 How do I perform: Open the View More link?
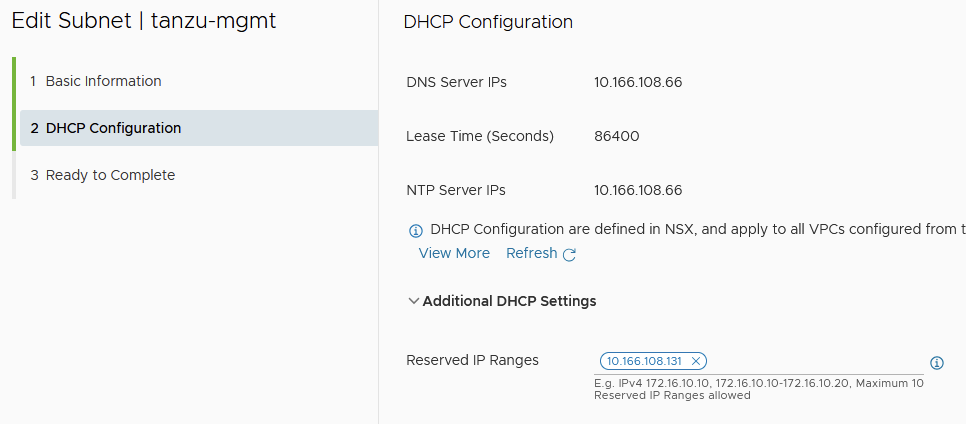(454, 253)
